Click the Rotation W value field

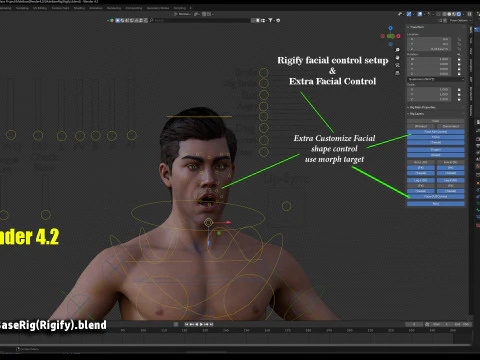coord(429,59)
